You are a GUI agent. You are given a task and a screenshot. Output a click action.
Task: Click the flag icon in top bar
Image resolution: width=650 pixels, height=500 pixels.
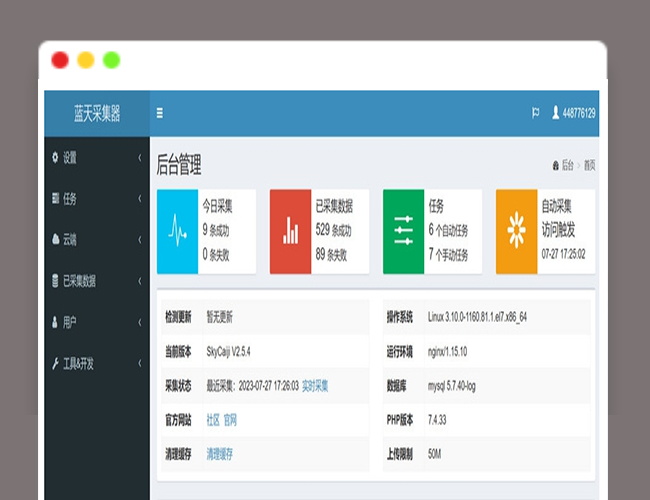(x=535, y=113)
